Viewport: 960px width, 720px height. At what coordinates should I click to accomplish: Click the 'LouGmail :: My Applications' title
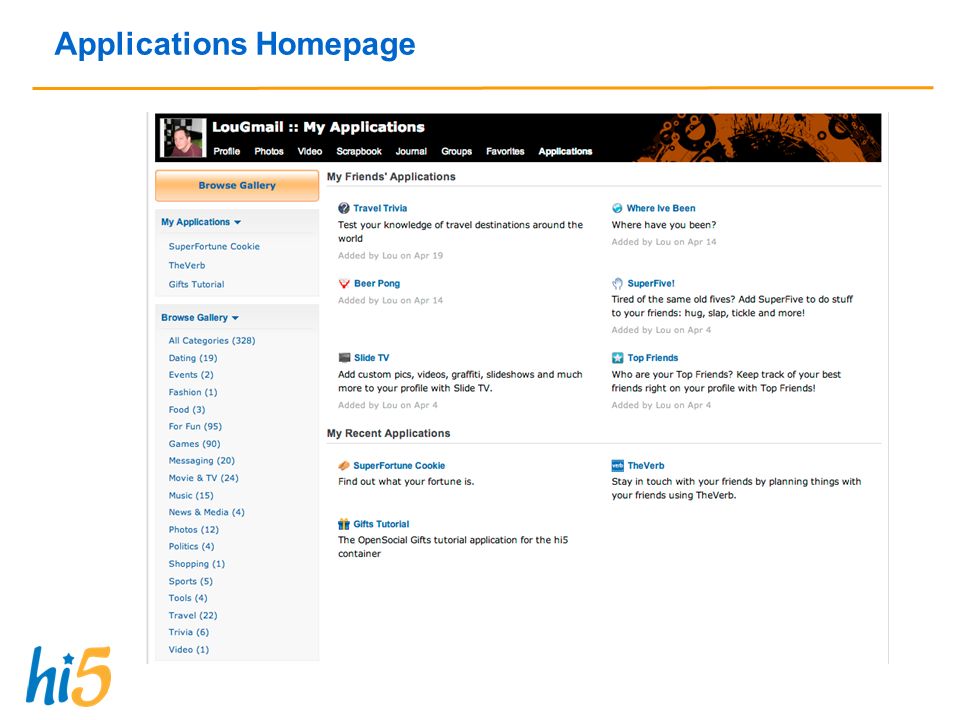click(x=318, y=127)
